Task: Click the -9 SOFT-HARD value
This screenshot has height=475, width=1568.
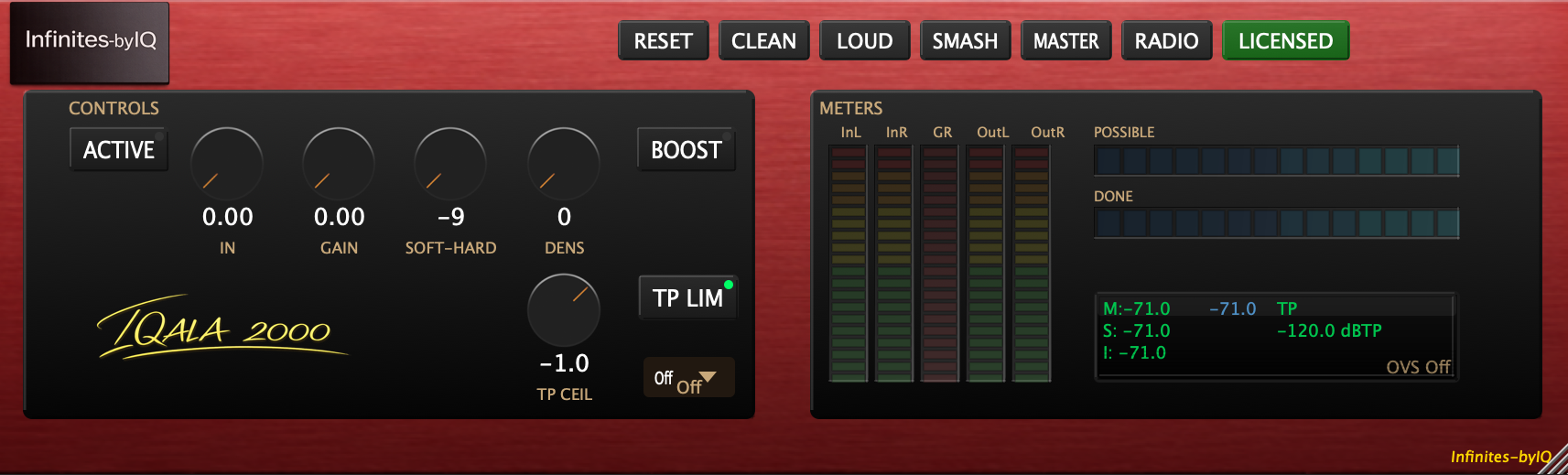Action: click(x=451, y=217)
